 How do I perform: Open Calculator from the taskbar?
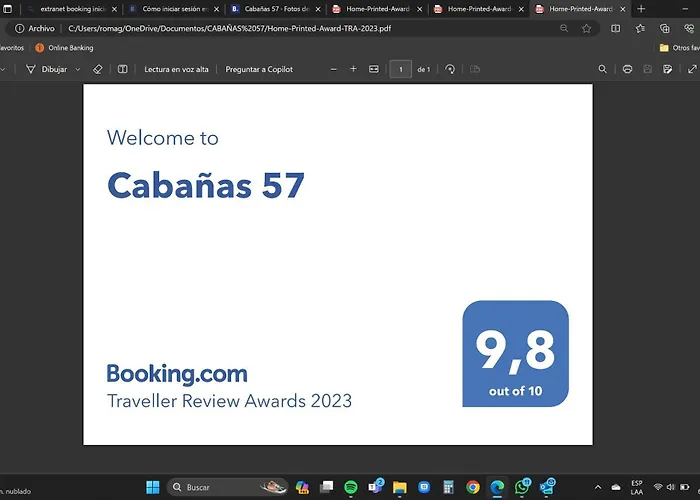(x=448, y=487)
